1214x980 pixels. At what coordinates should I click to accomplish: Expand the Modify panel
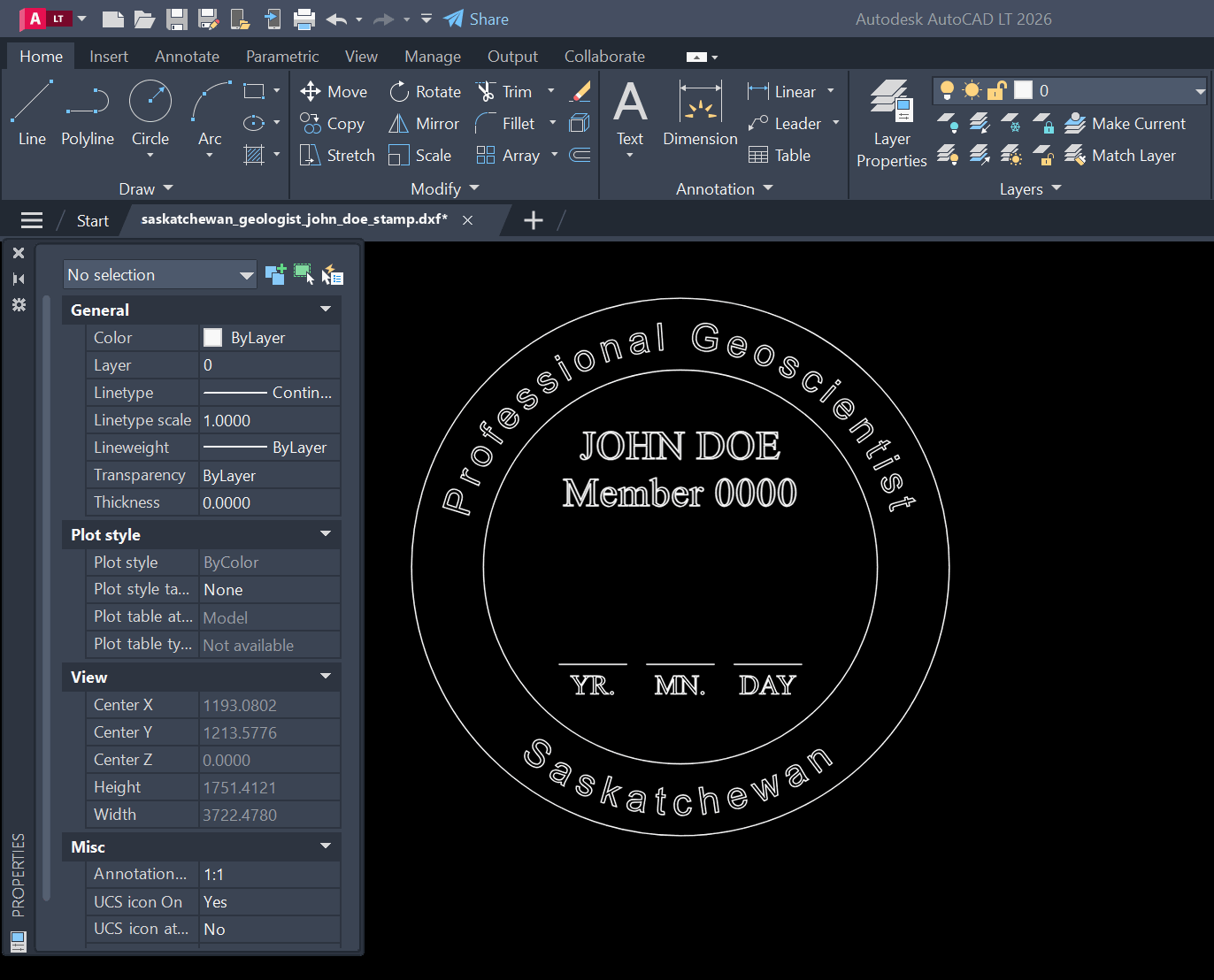click(445, 188)
